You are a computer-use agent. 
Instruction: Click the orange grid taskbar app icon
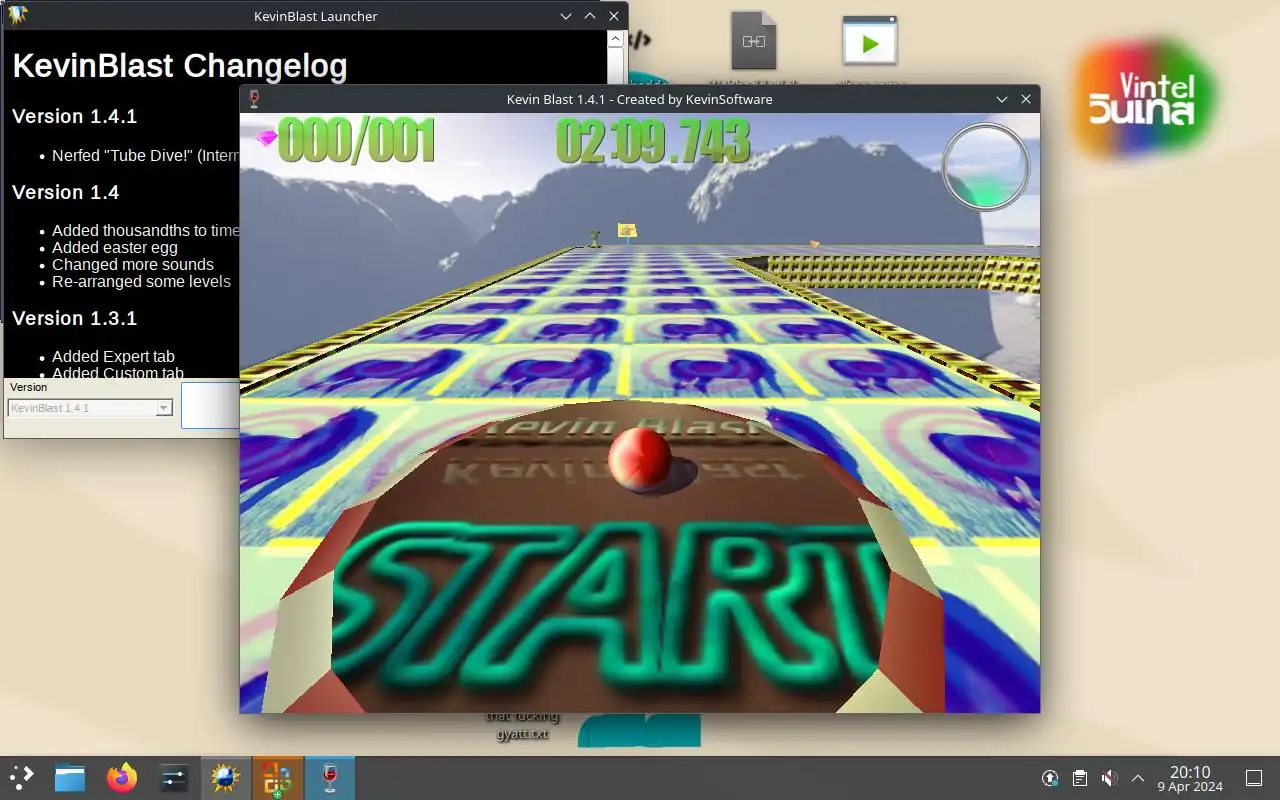(277, 778)
